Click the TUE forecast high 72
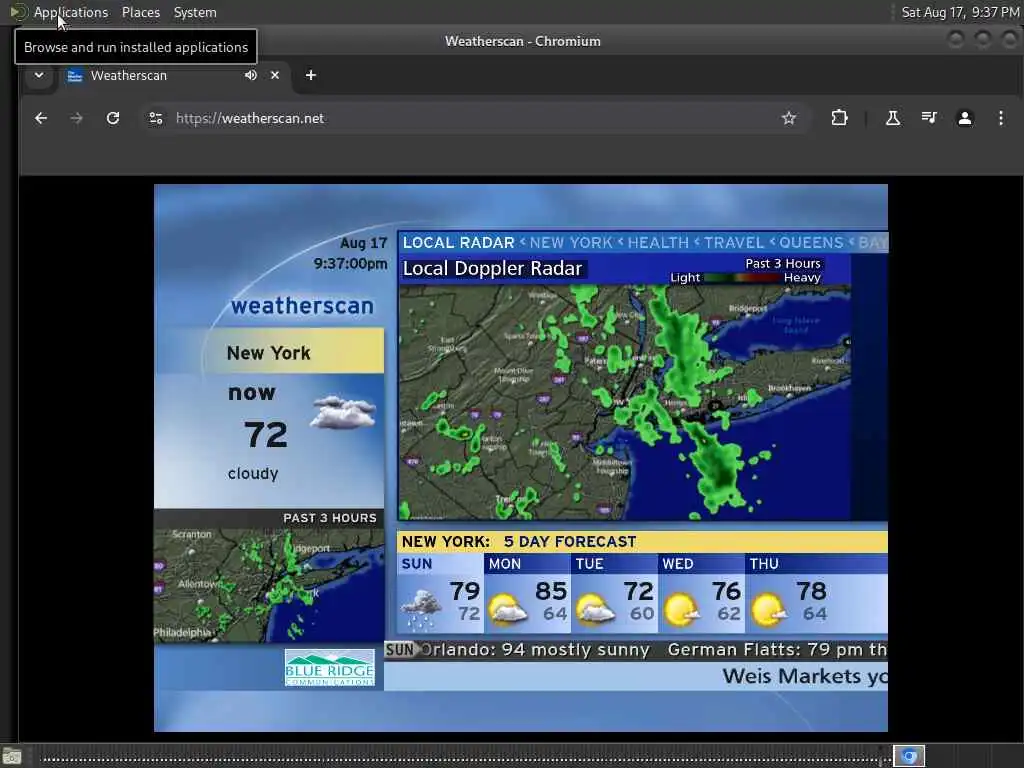 pos(638,591)
